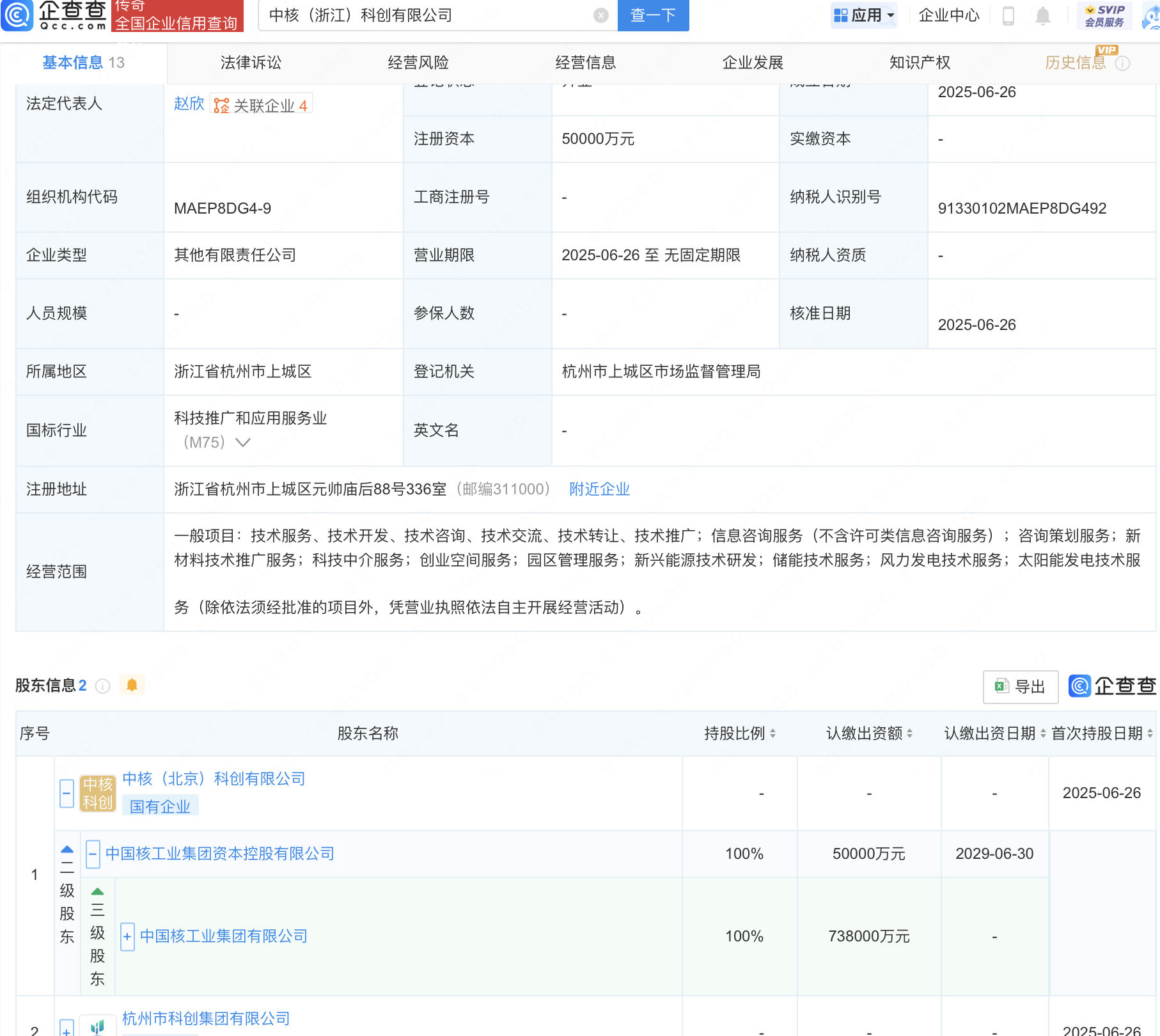Viewport: 1160px width, 1036px height.
Task: Switch to 企业发展 tab
Action: coord(753,63)
